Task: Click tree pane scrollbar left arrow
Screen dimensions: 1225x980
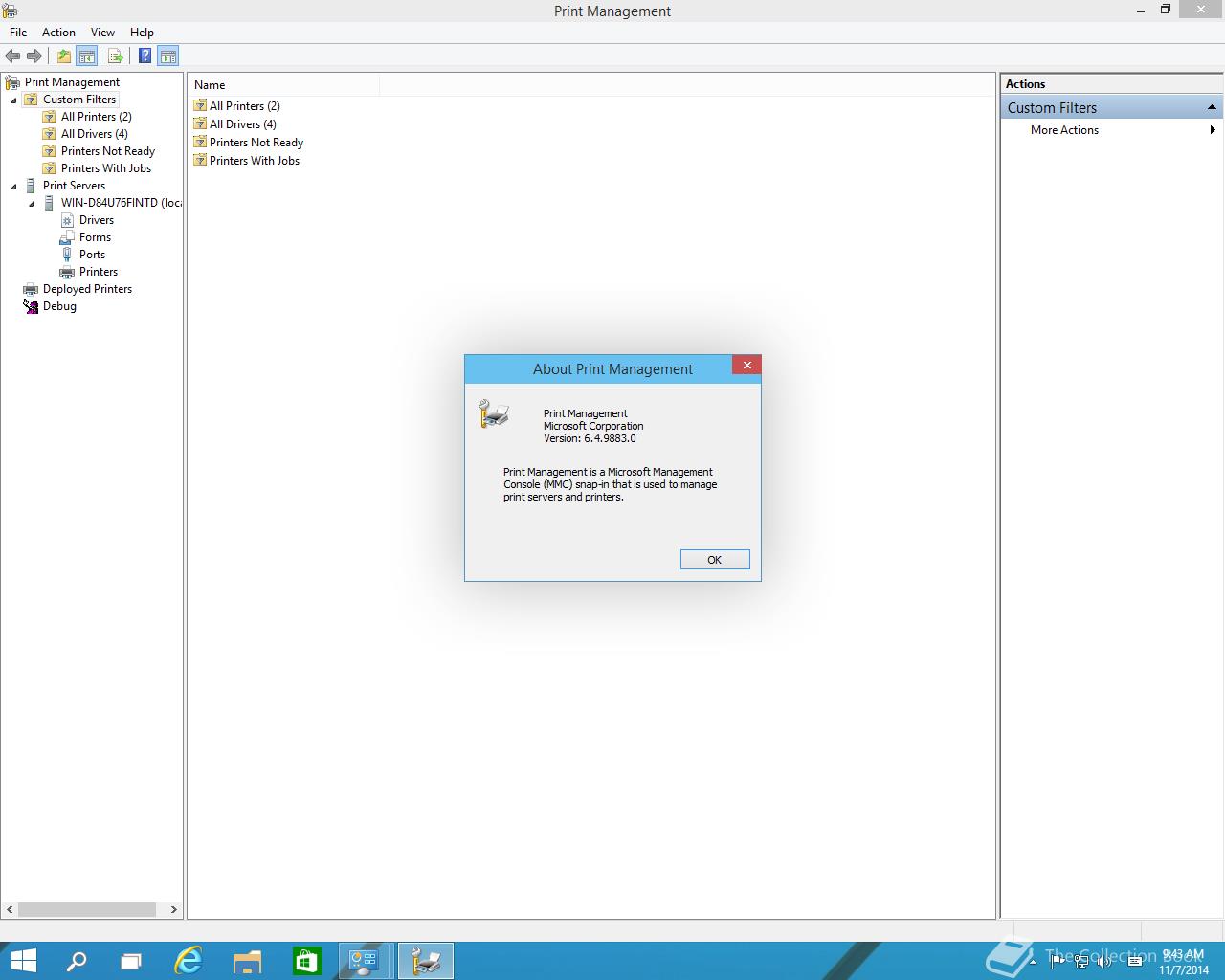Action: pyautogui.click(x=11, y=909)
